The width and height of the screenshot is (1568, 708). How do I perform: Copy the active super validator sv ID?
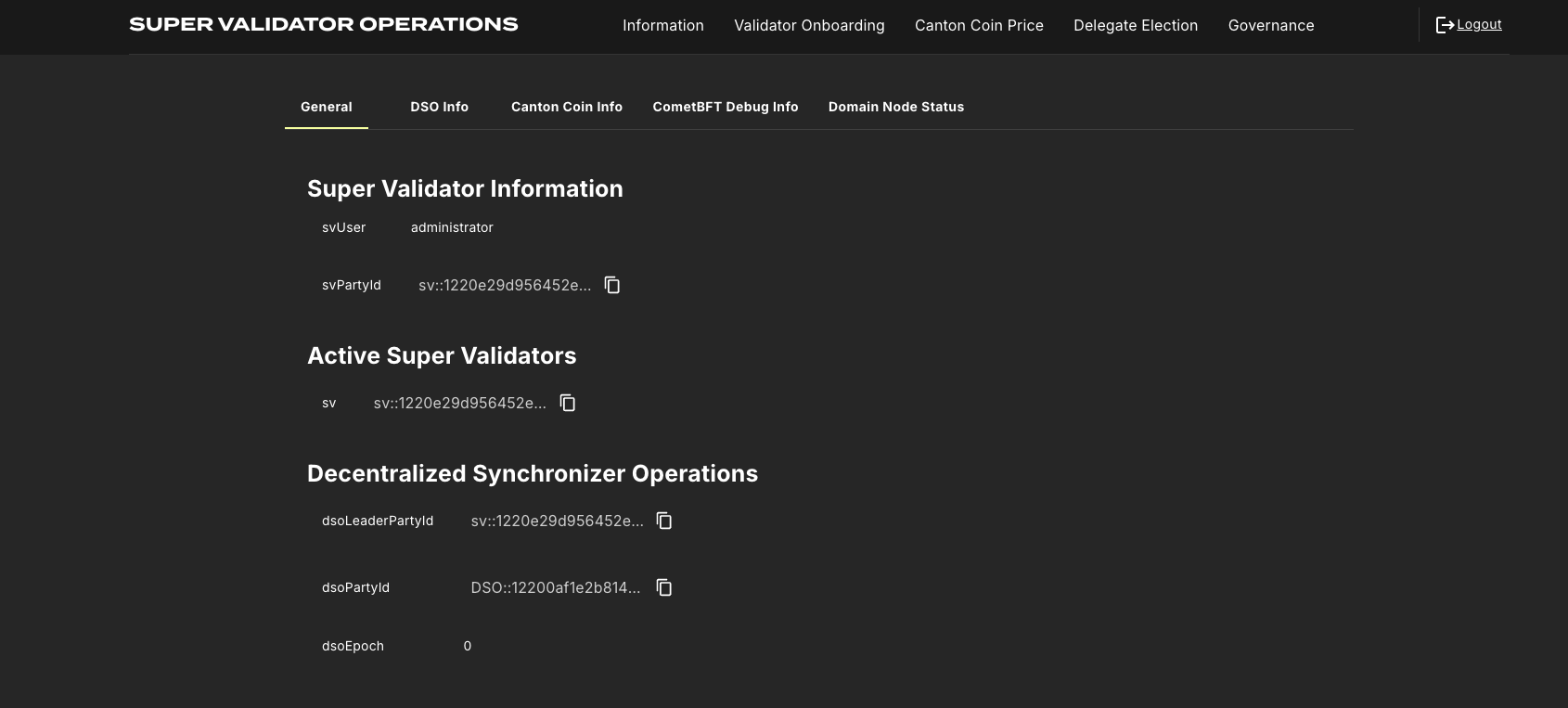click(568, 403)
